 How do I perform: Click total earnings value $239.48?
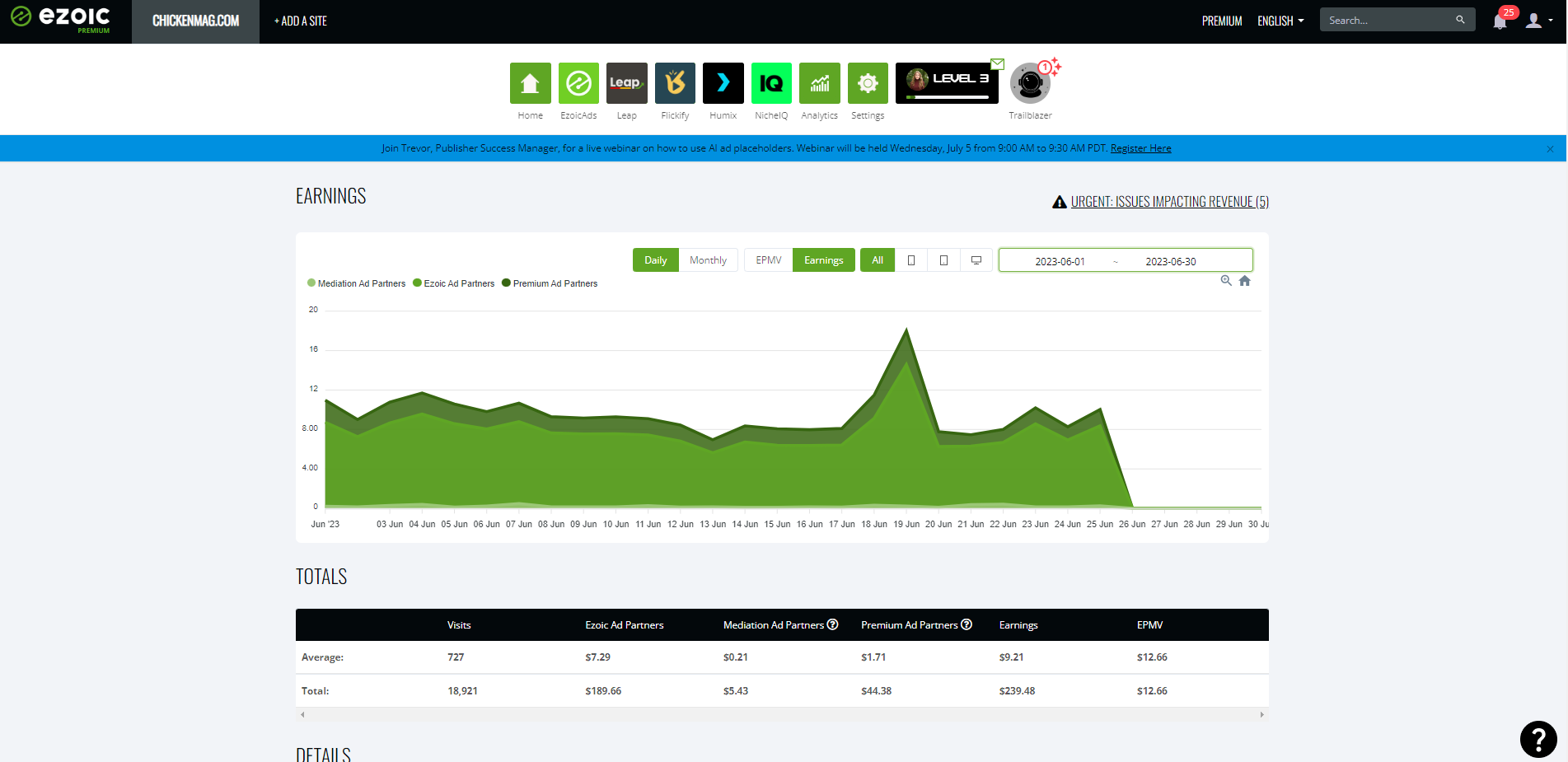click(1017, 691)
